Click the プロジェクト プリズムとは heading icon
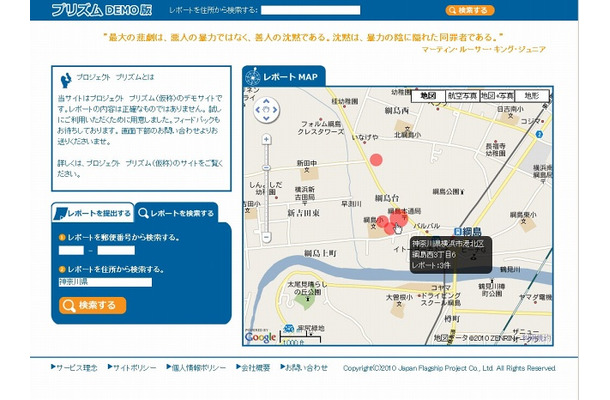Image resolution: width=610 pixels, height=400 pixels. (x=66, y=80)
